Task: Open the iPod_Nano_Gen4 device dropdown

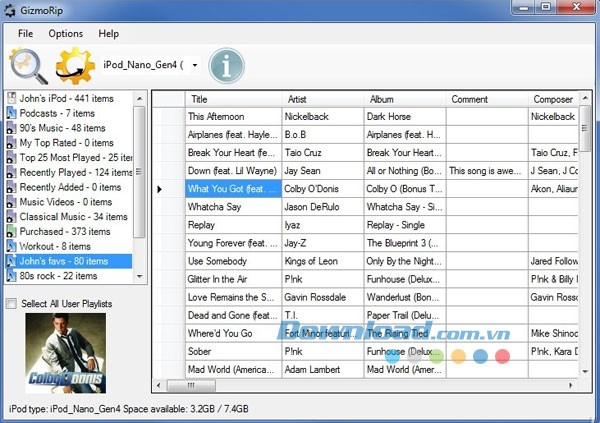Action: [x=194, y=66]
